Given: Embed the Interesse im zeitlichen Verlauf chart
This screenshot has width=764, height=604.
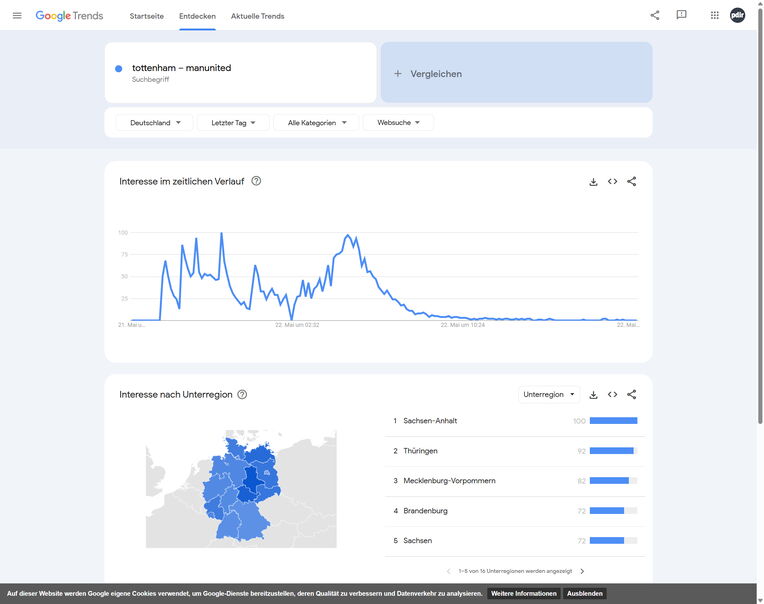Looking at the screenshot, I should tap(612, 182).
